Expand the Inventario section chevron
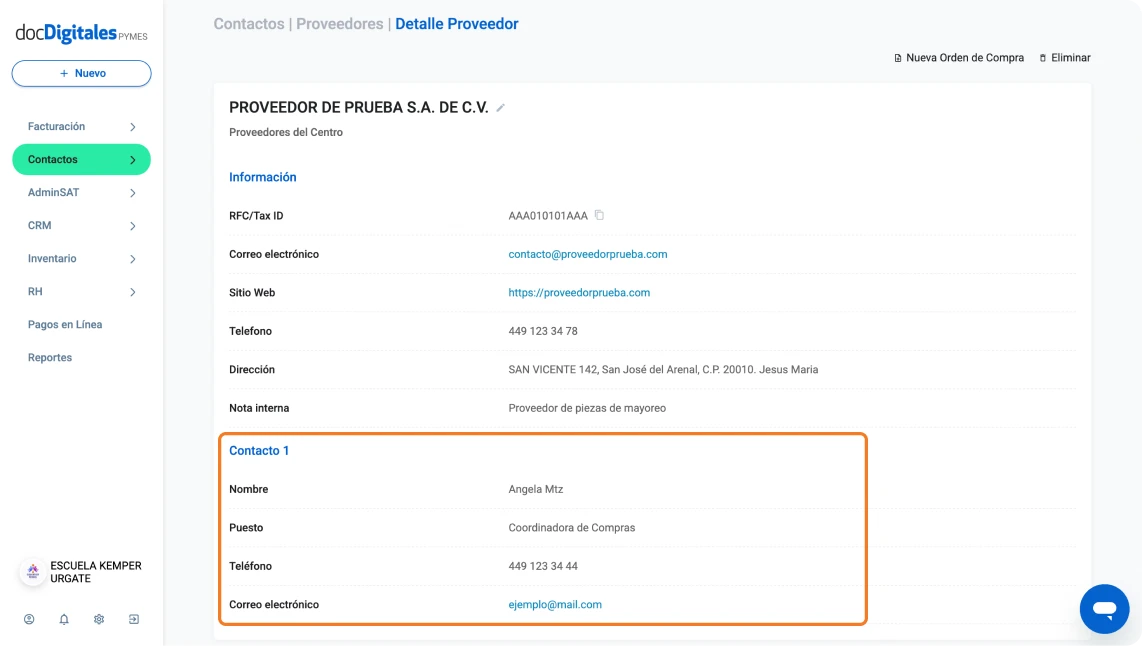Viewport: 1142px width, 646px height. point(133,259)
